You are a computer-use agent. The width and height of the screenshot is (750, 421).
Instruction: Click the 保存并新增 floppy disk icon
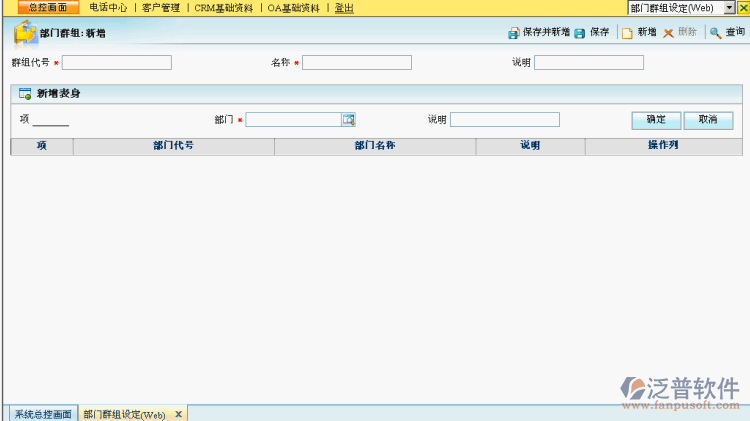[513, 33]
